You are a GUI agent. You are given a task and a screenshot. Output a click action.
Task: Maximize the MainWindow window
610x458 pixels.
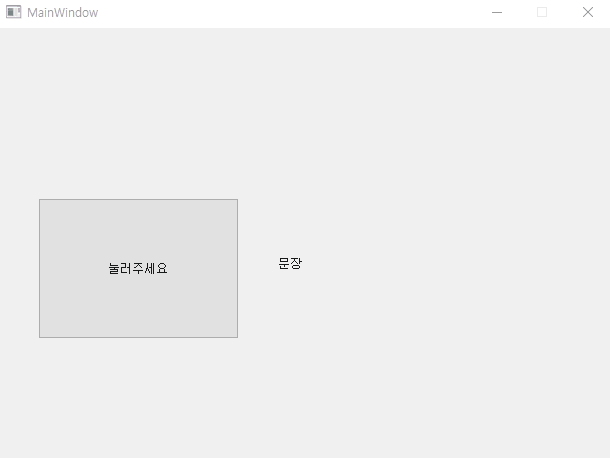(x=542, y=12)
